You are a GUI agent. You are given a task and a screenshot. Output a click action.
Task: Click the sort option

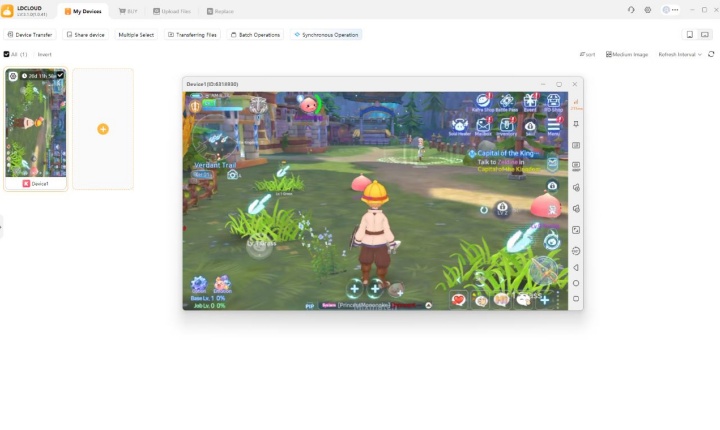pos(587,54)
